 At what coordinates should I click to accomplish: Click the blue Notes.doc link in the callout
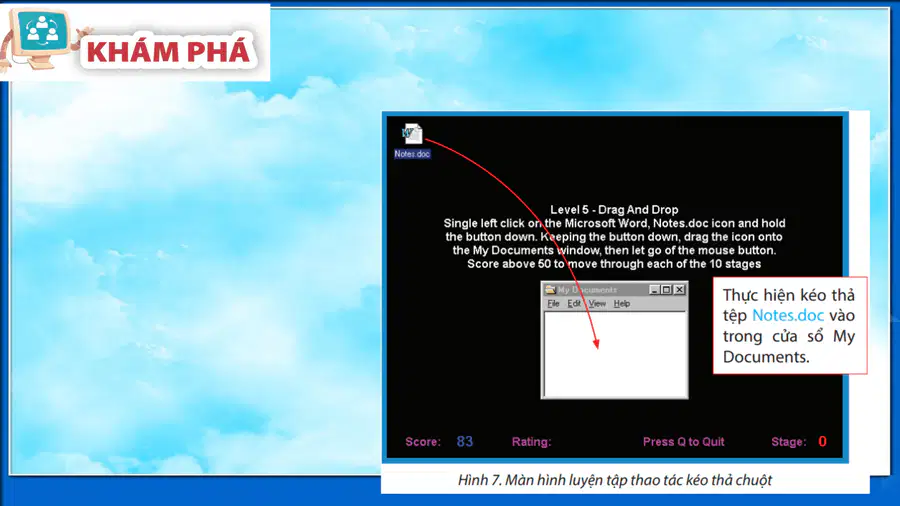pyautogui.click(x=788, y=315)
